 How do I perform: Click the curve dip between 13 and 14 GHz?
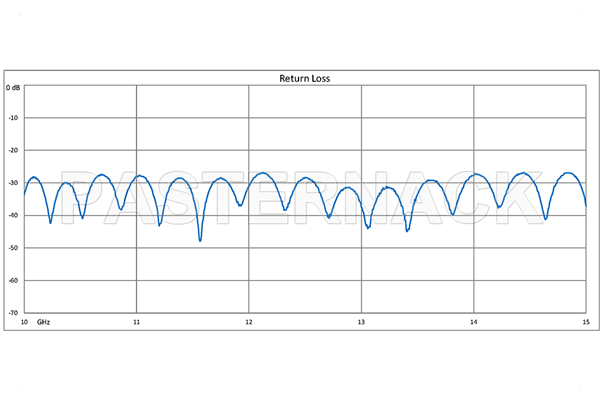[x=407, y=230]
